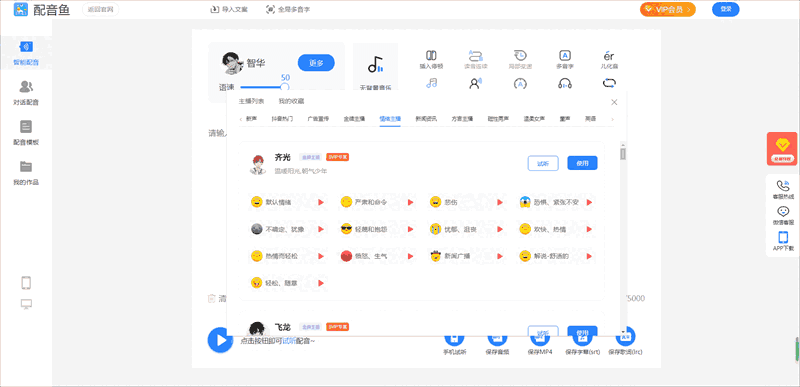Play 悲伤 emotion sample
Screen dimensions: 800x387
[x=500, y=202]
